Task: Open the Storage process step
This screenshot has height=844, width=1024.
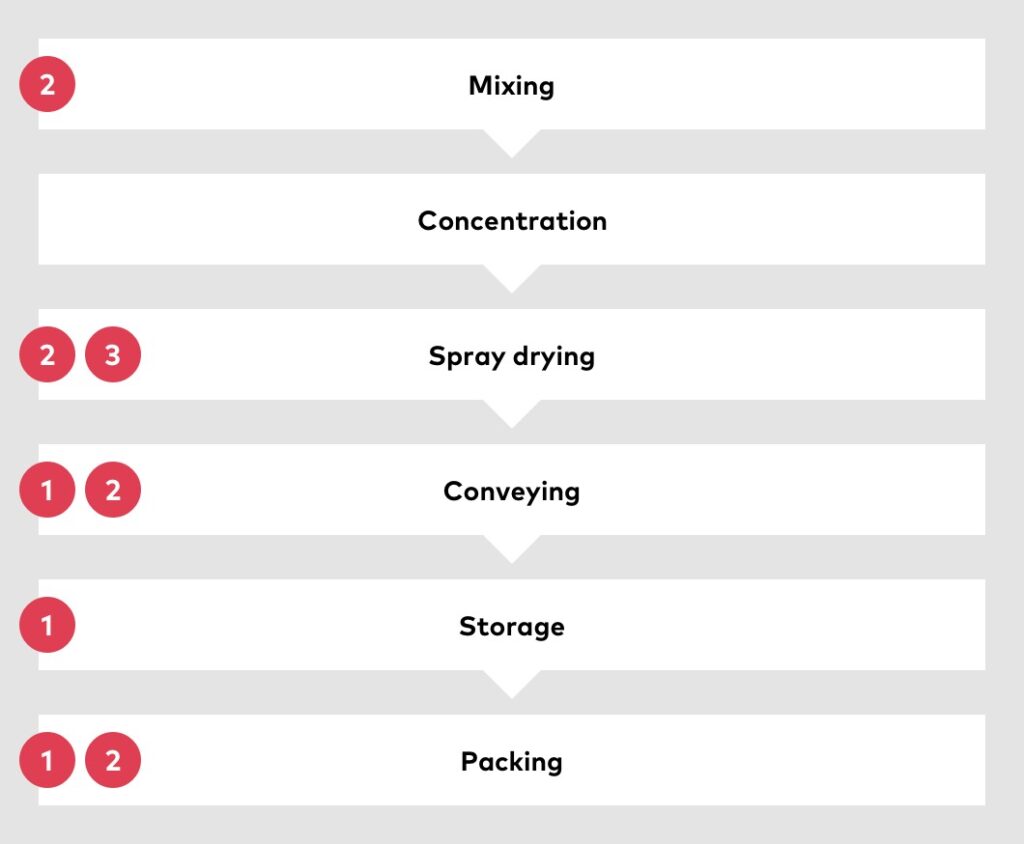Action: (511, 625)
